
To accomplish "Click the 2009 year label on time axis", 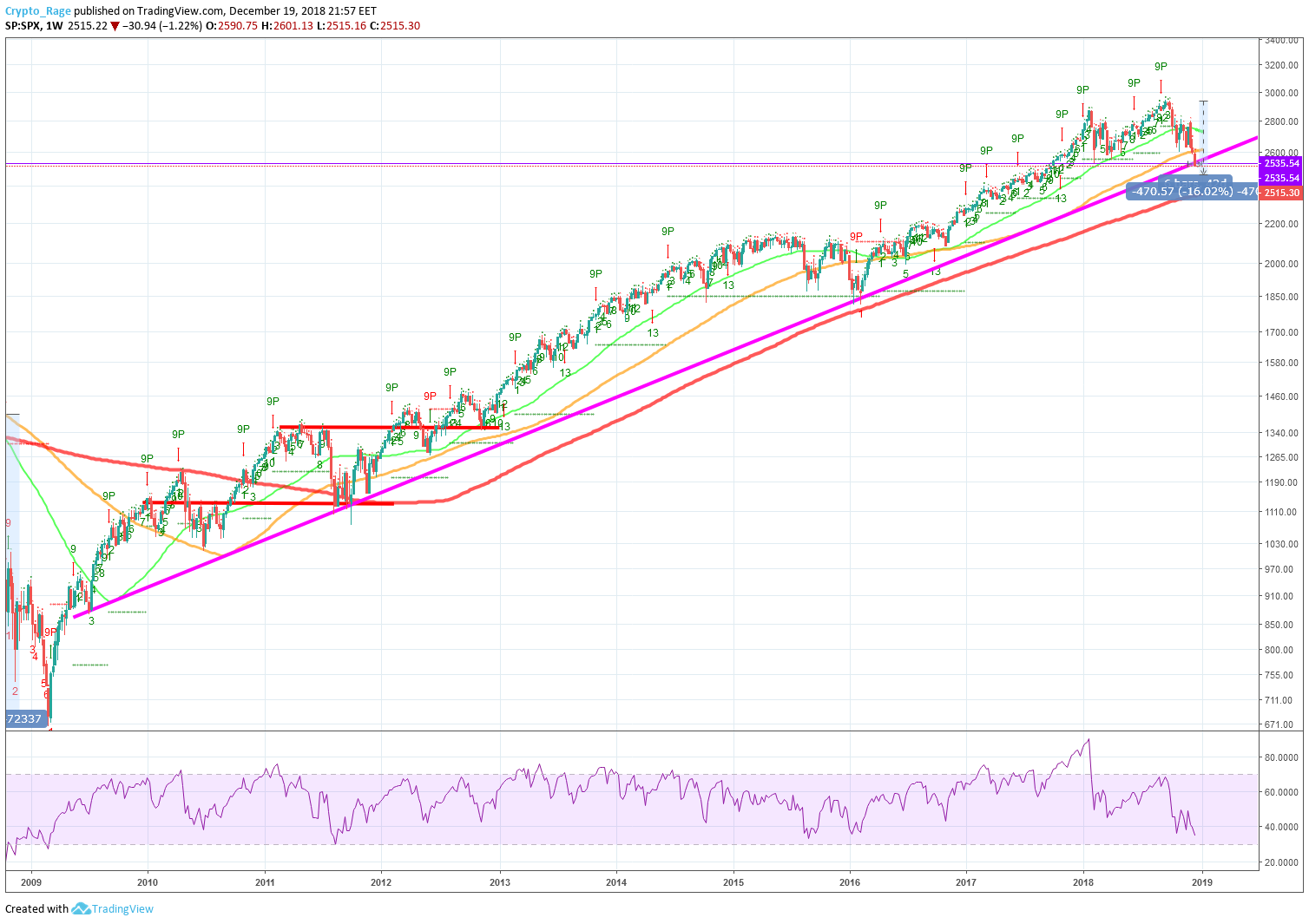I will coord(30,882).
